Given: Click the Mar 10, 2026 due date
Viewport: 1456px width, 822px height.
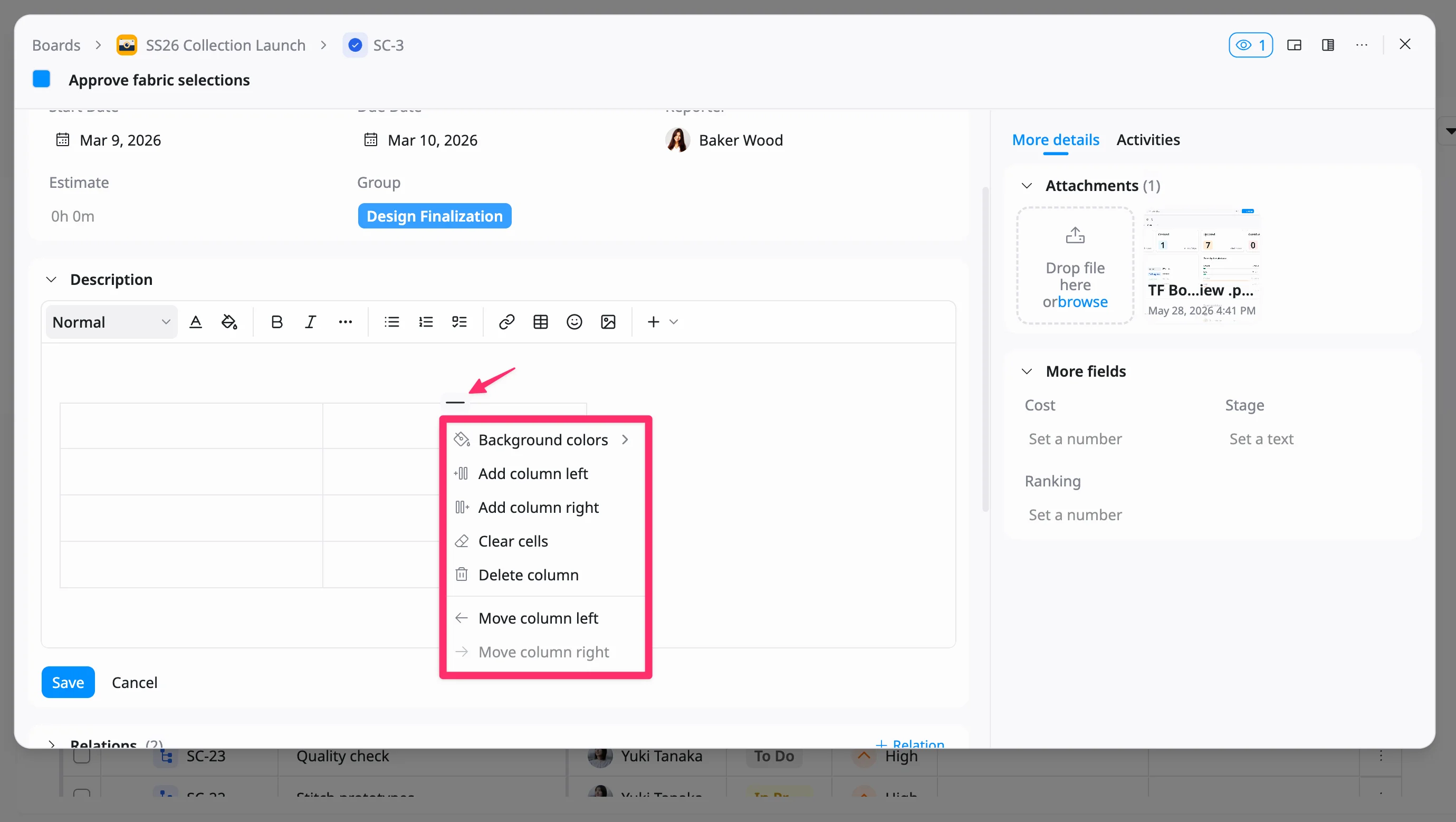Looking at the screenshot, I should tap(433, 140).
